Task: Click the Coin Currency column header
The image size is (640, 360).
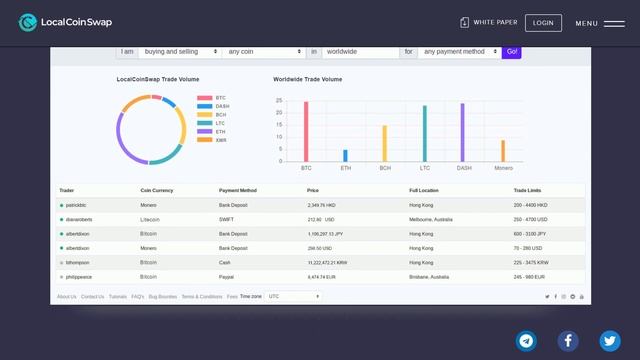Action: pos(157,191)
